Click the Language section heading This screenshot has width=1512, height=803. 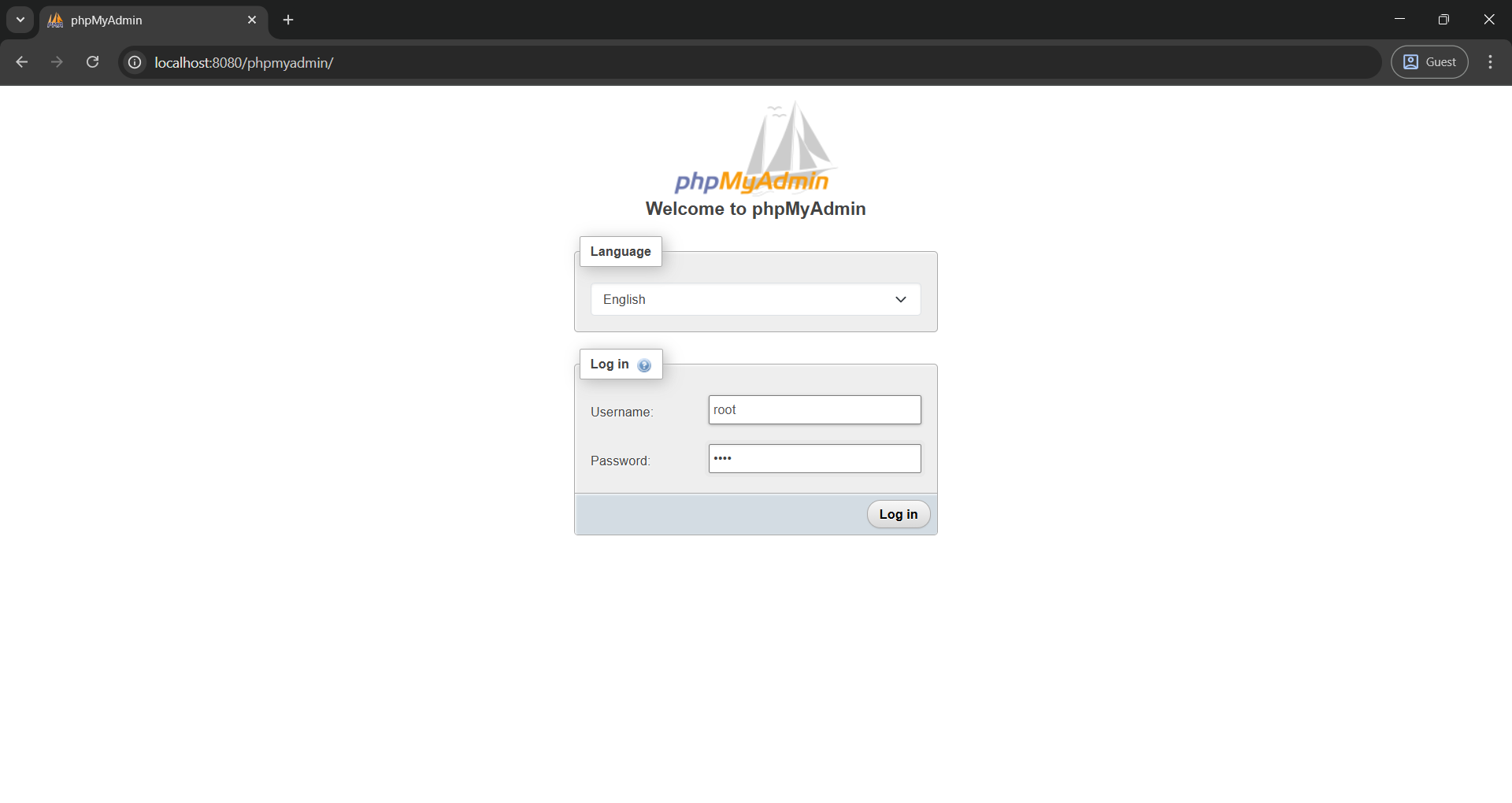pos(621,251)
